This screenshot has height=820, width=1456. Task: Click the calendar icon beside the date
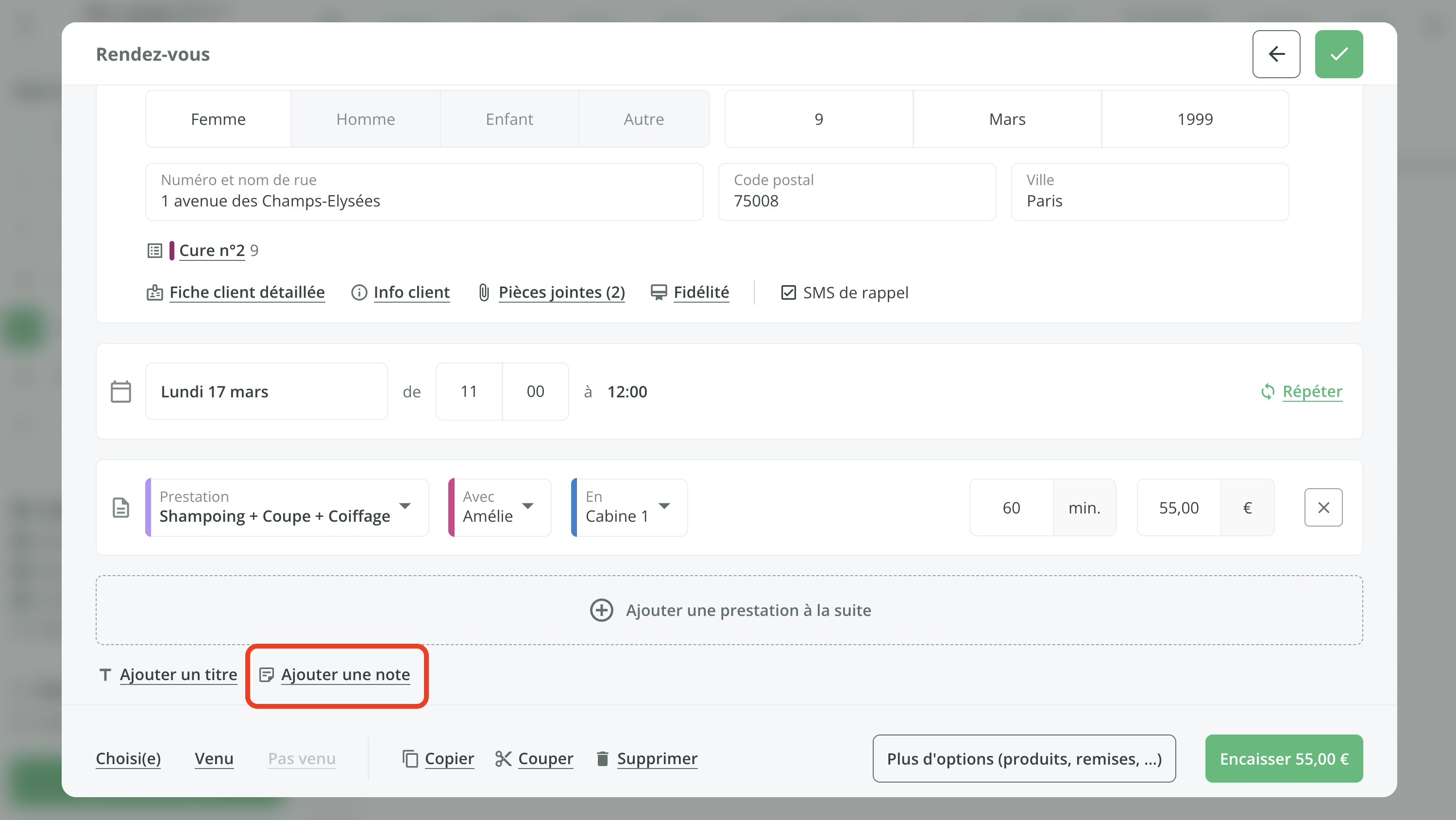pyautogui.click(x=120, y=392)
